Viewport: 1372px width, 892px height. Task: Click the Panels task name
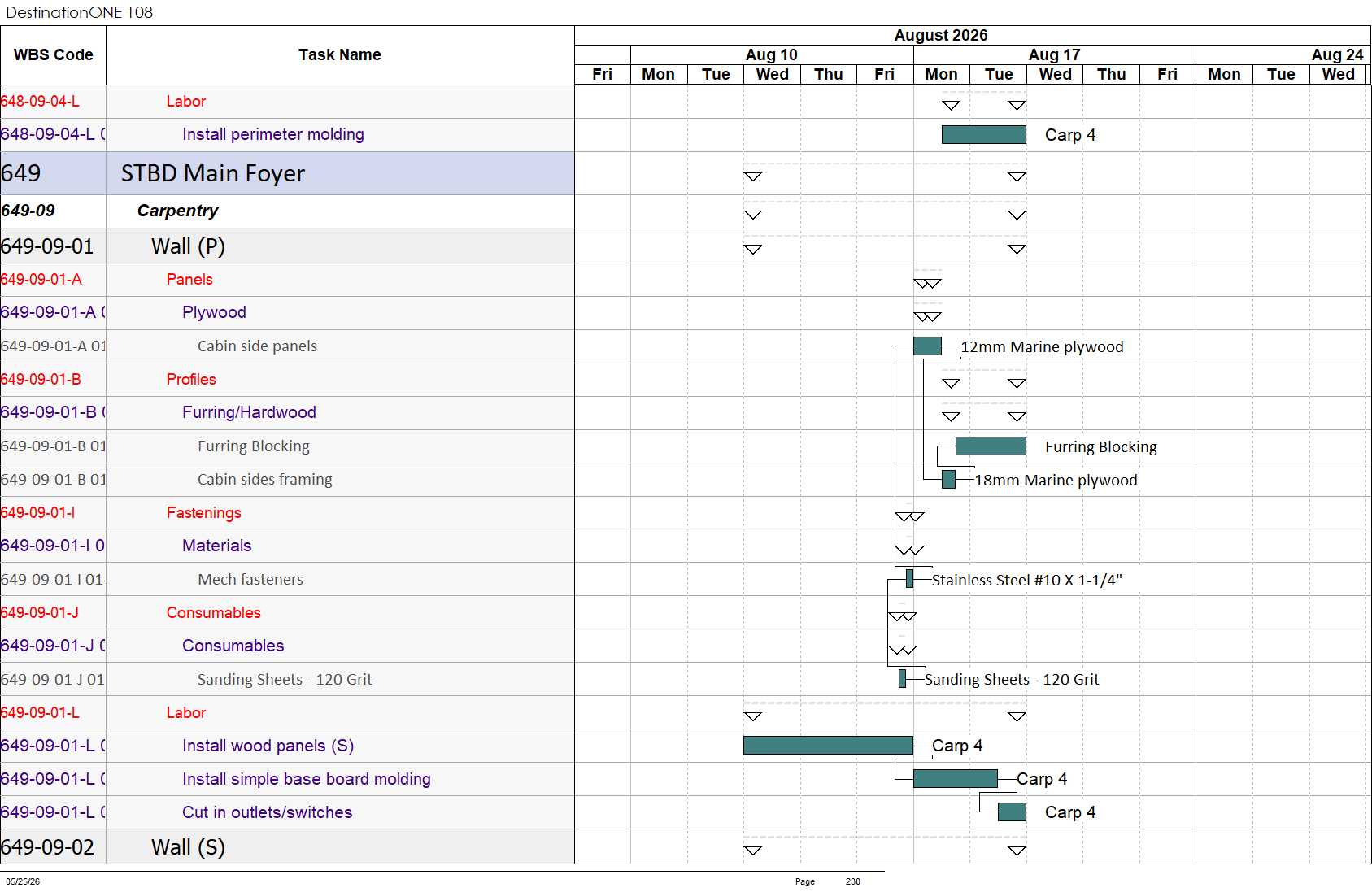tap(189, 279)
